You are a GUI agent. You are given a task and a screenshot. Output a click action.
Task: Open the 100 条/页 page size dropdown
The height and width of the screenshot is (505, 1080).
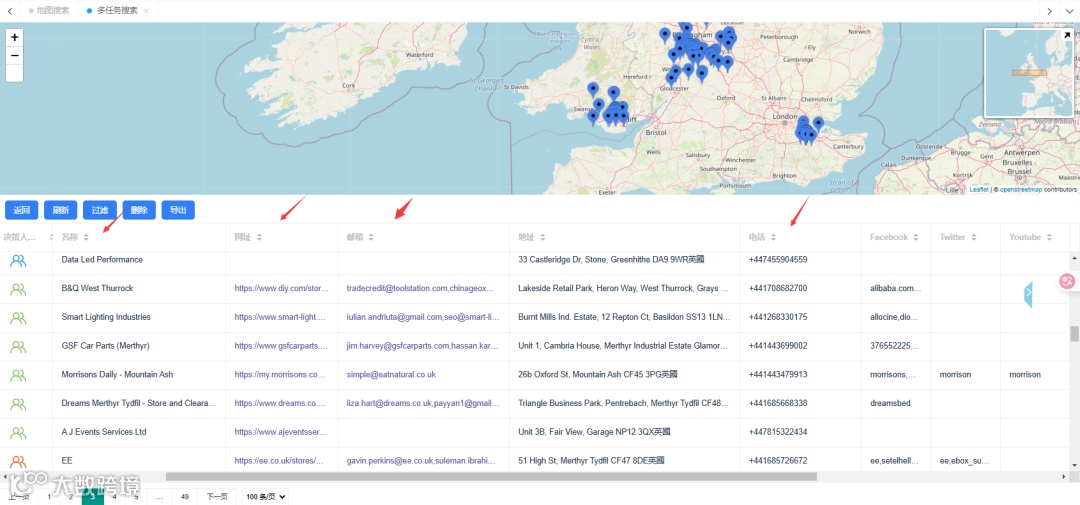tap(265, 497)
